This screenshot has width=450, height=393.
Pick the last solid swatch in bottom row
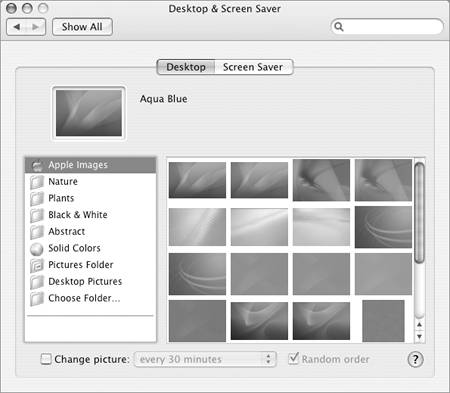click(x=383, y=321)
